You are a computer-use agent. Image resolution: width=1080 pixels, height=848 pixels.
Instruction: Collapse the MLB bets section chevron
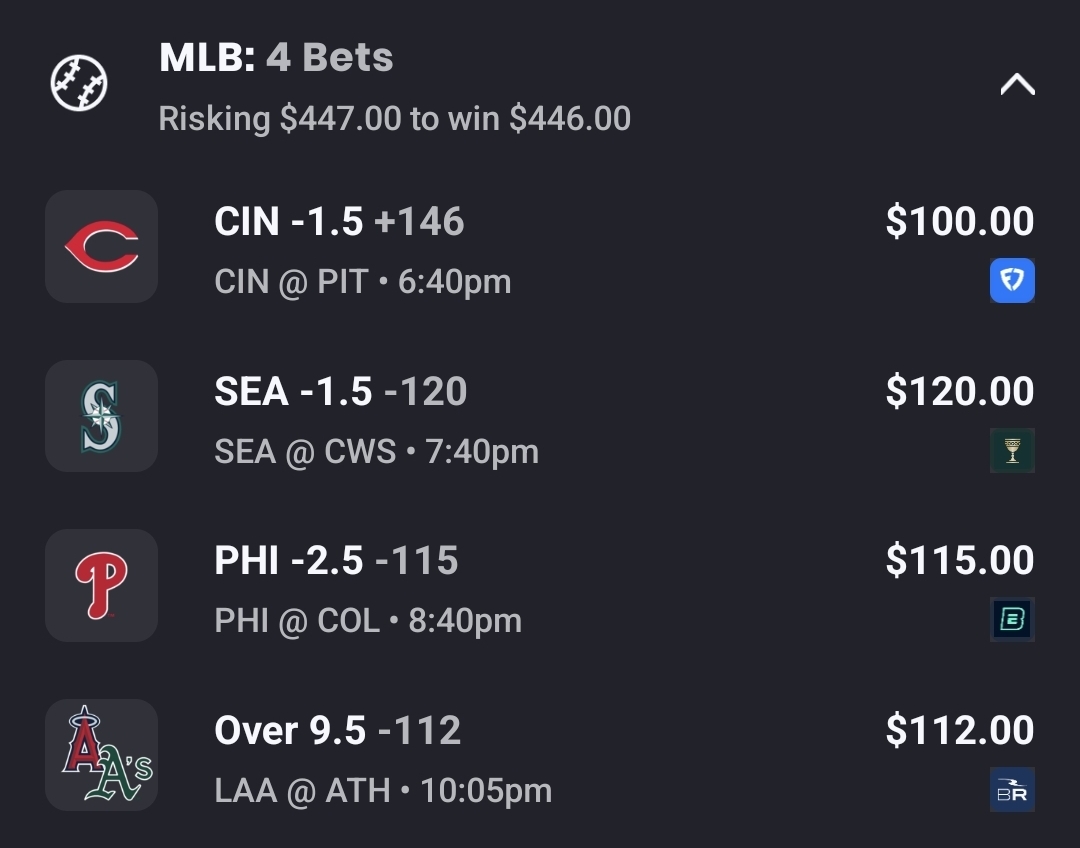tap(1017, 86)
